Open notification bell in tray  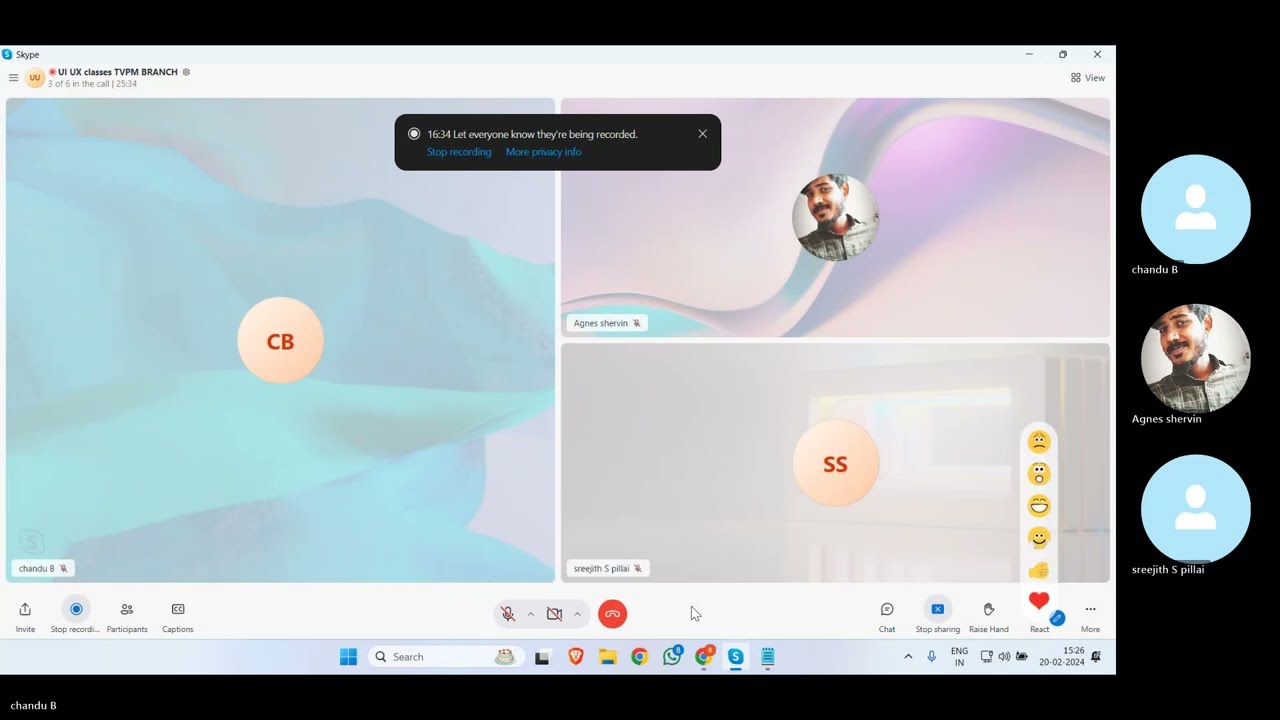click(1096, 657)
